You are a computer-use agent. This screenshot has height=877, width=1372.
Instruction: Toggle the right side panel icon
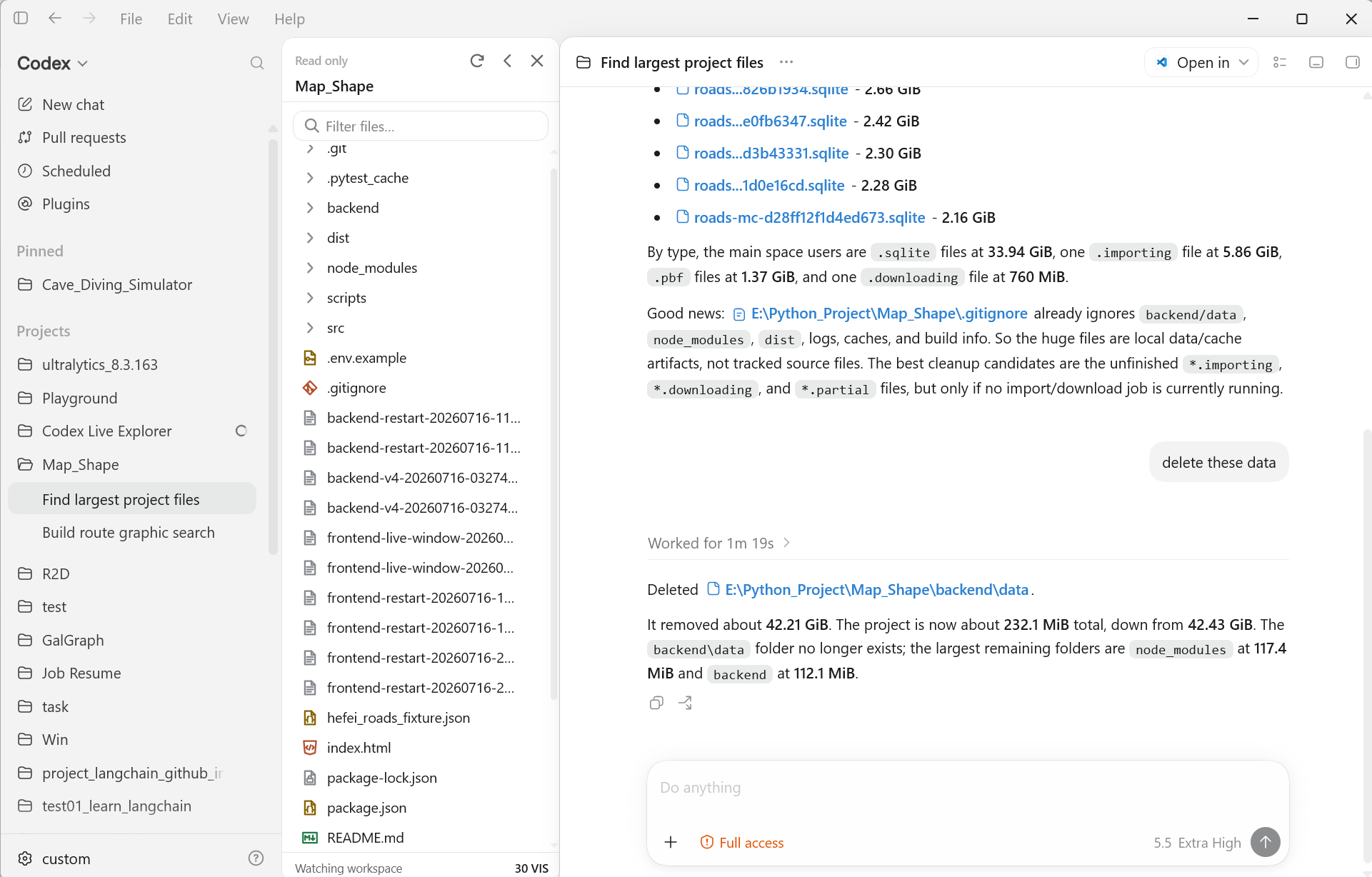point(1352,62)
